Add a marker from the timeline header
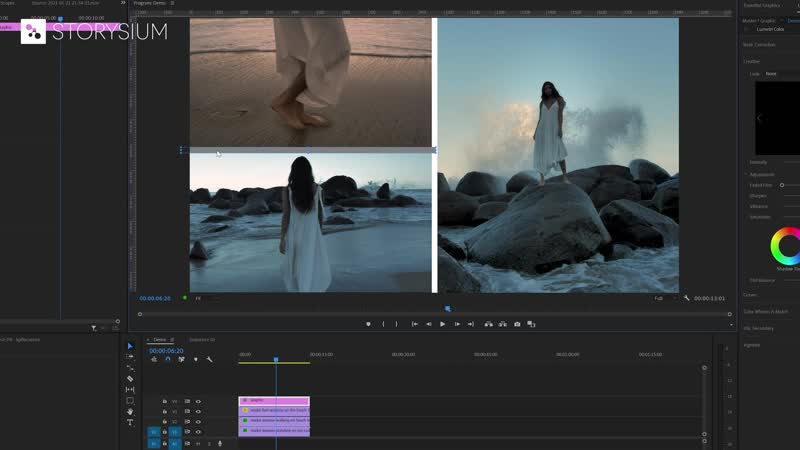 [195, 359]
